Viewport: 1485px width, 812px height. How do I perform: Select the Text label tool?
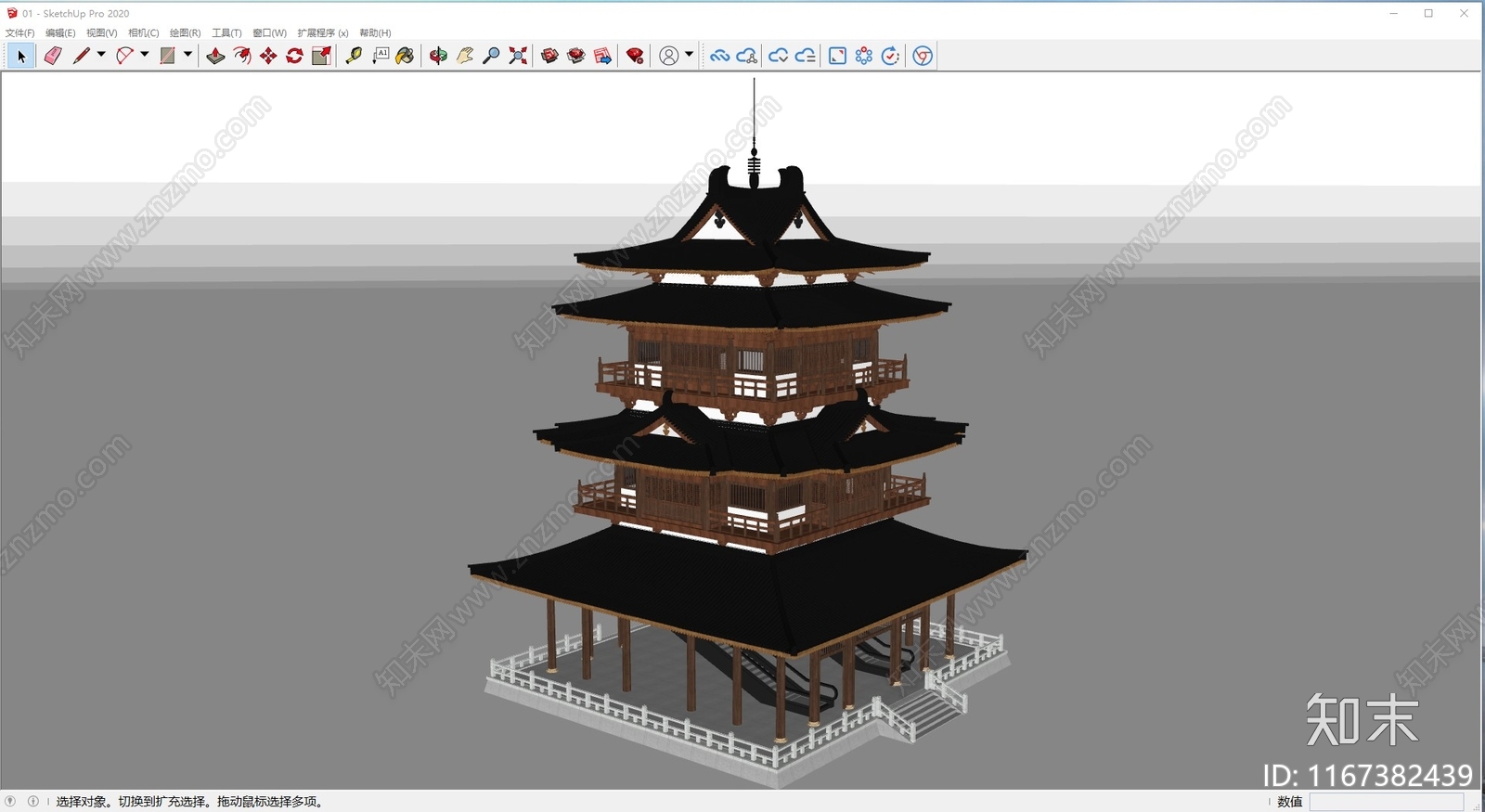[381, 56]
